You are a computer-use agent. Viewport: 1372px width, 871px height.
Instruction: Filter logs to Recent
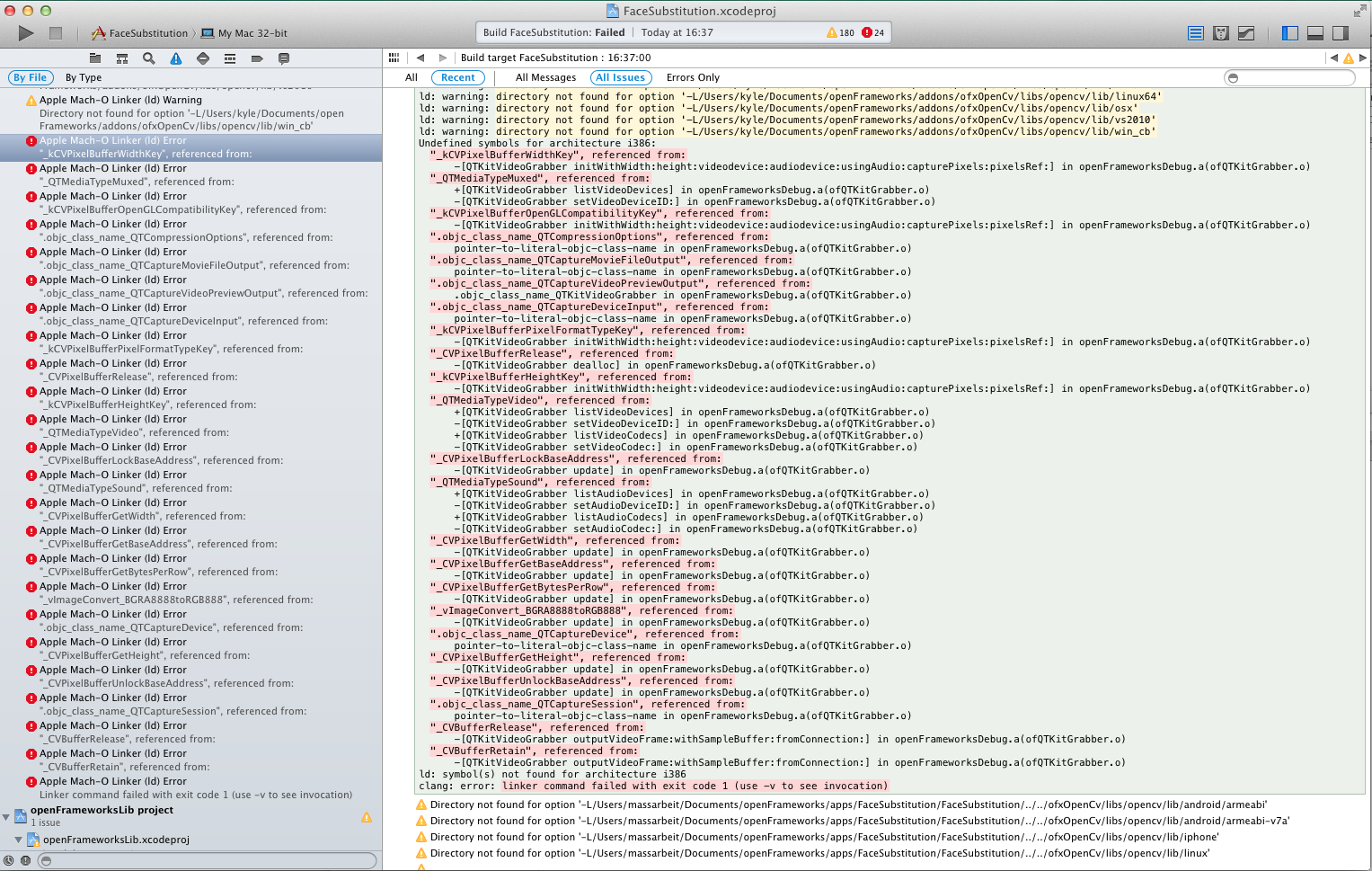[458, 77]
